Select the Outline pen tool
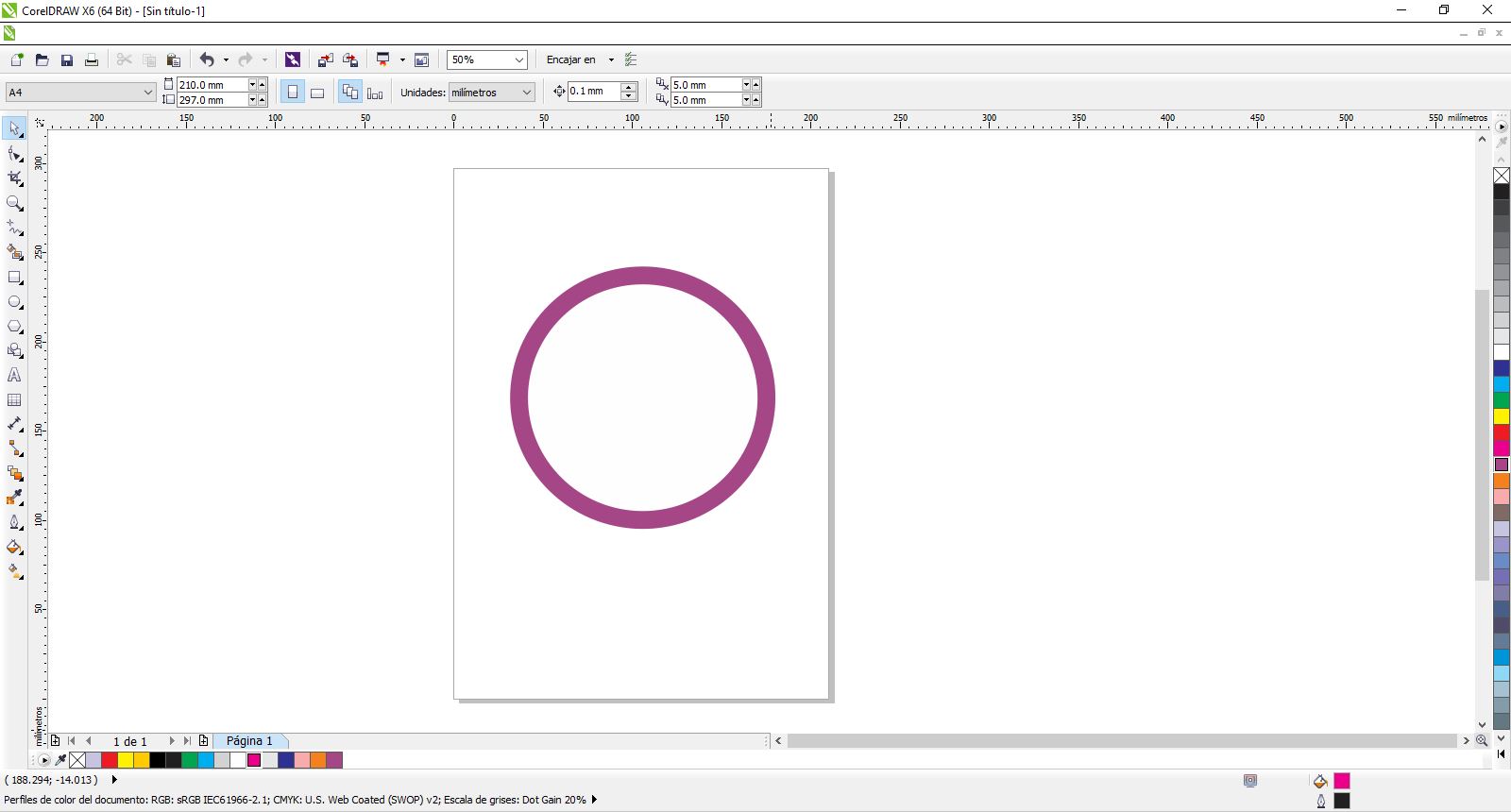This screenshot has width=1511, height=812. [14, 522]
